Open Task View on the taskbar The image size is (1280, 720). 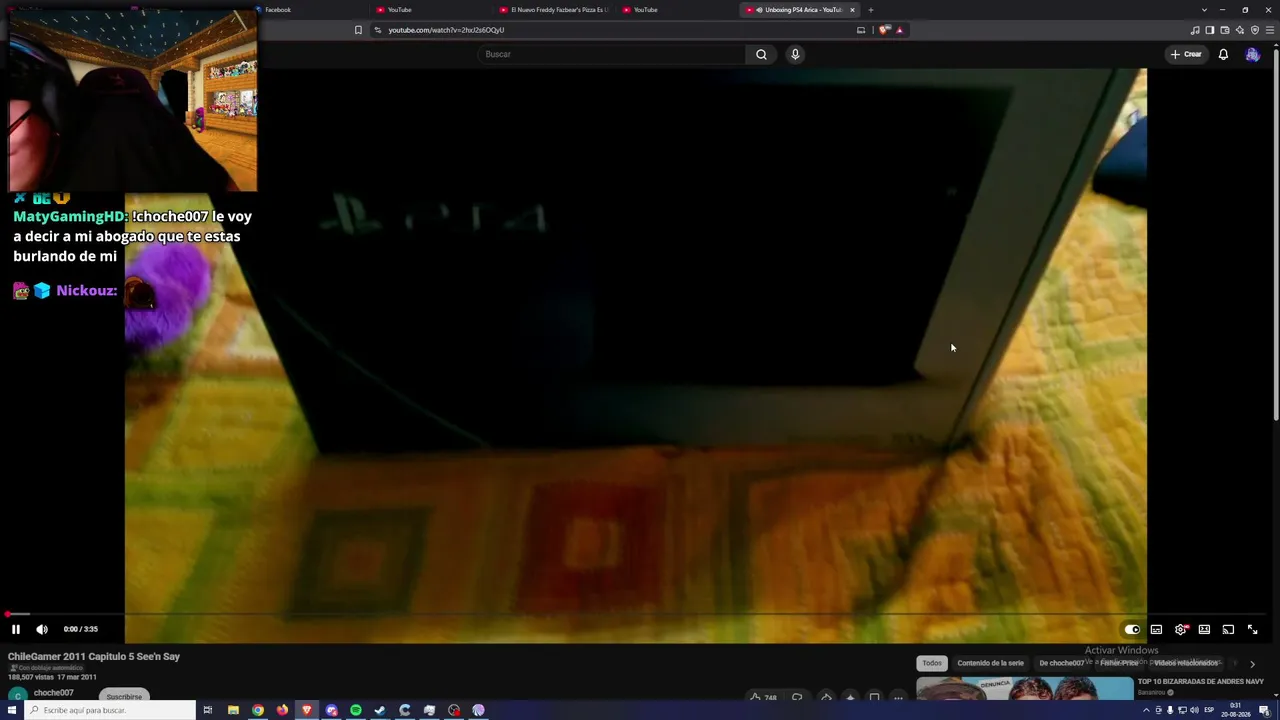(208, 710)
